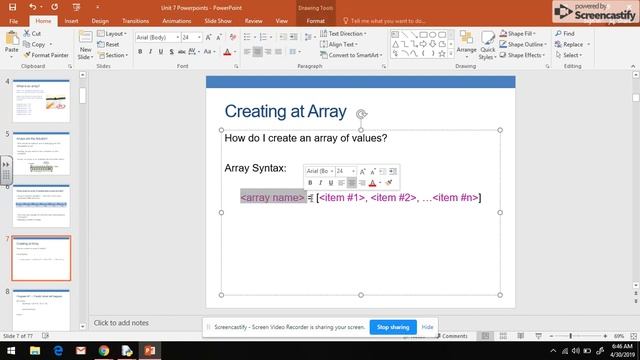Toggle align left in the ribbon
The width and height of the screenshot is (640, 360).
247,52
